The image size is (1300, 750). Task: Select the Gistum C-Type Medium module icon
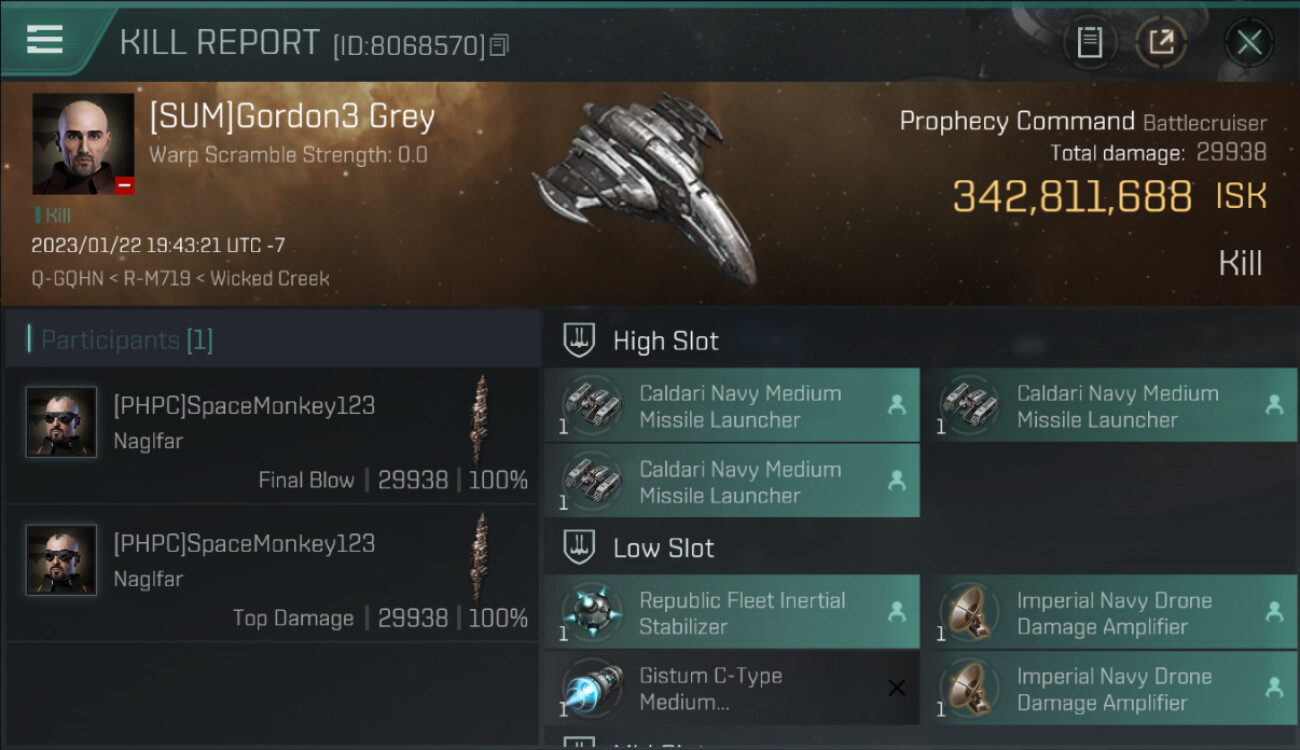(x=591, y=688)
